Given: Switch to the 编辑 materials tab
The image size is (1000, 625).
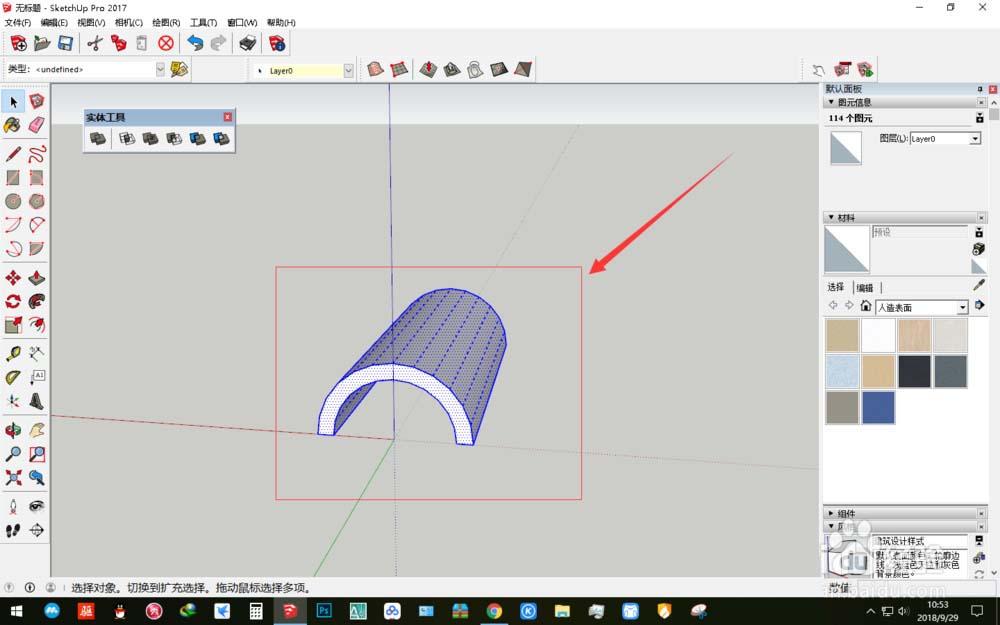Looking at the screenshot, I should 864,288.
